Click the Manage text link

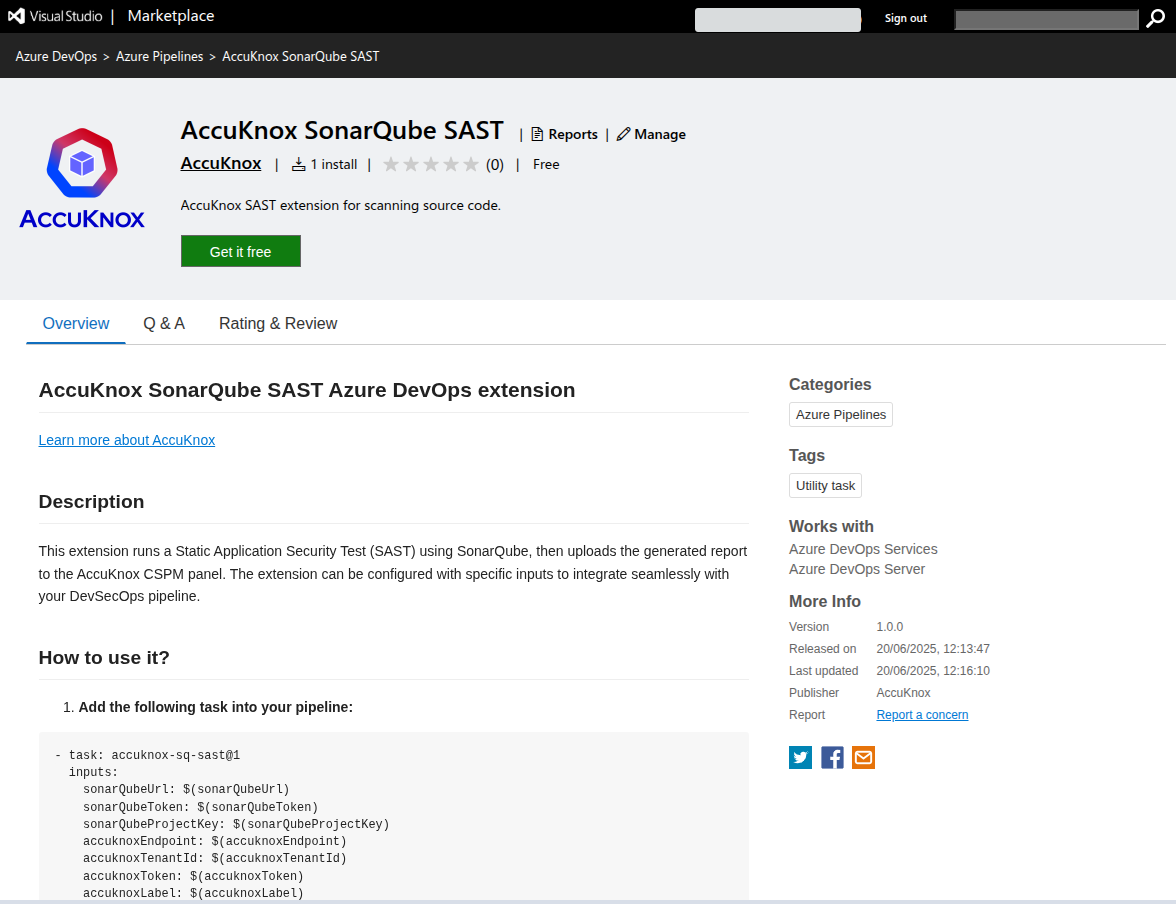click(660, 134)
